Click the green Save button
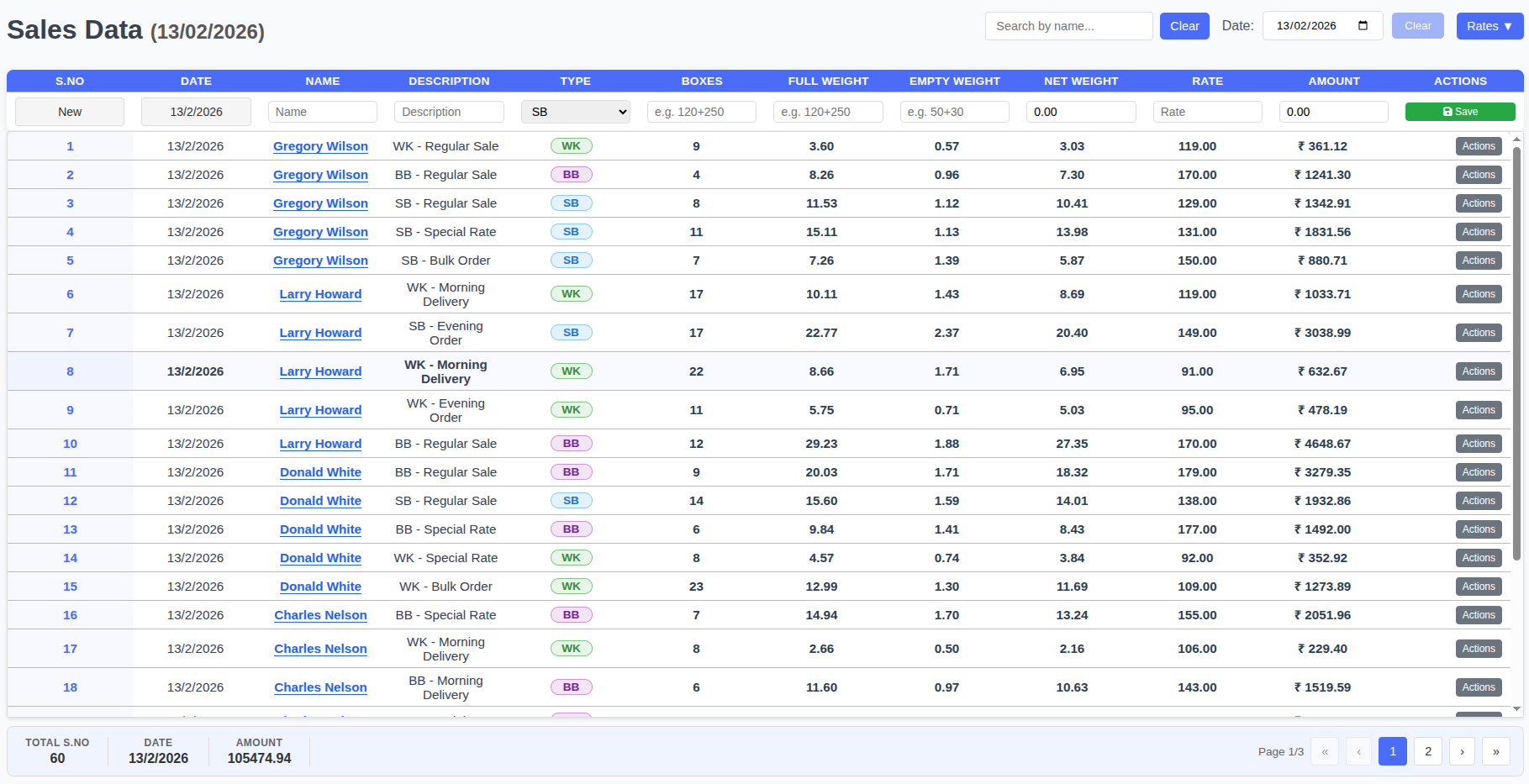This screenshot has width=1529, height=784. coord(1460,112)
